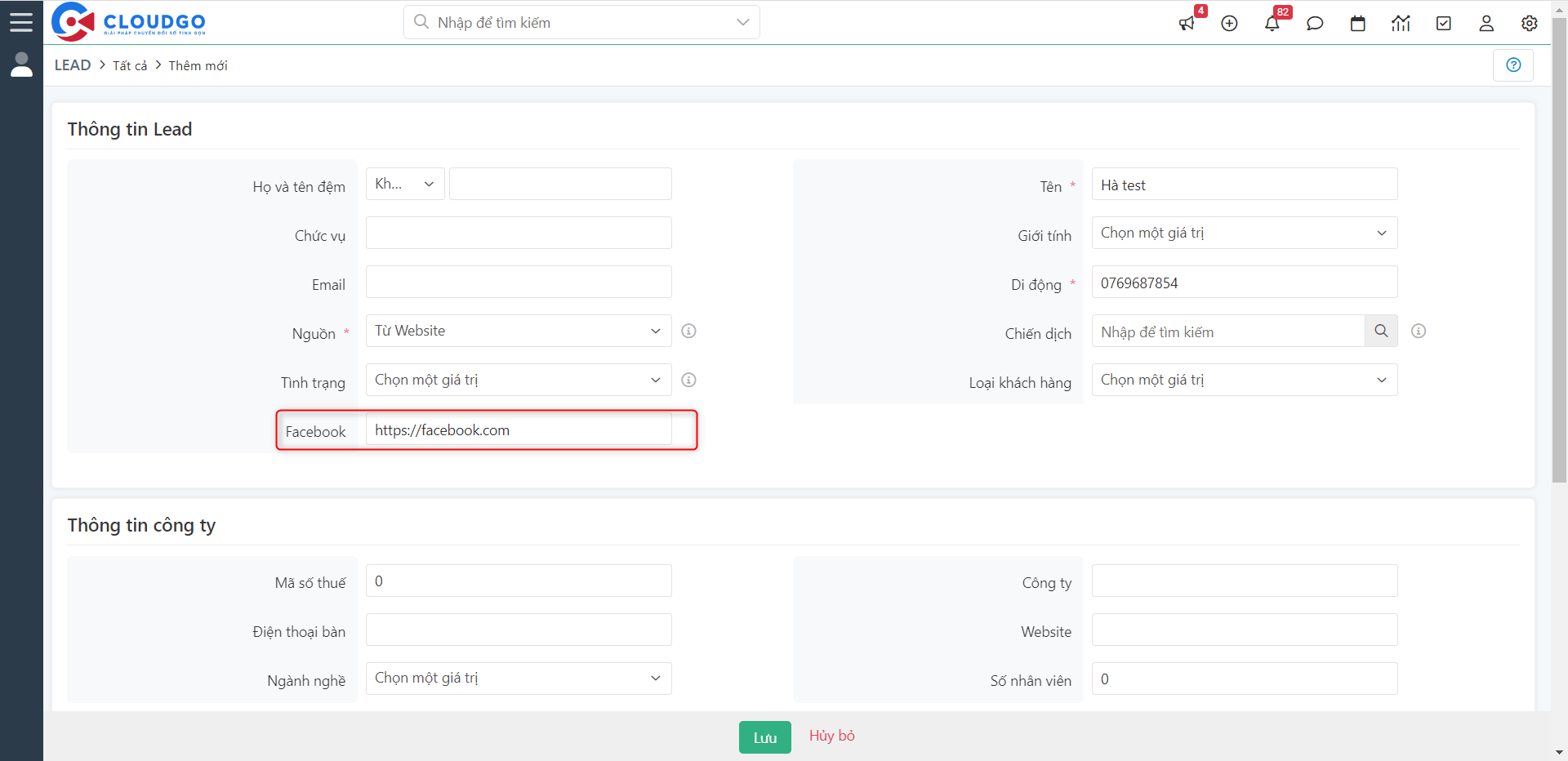Click the Tất cả breadcrumb link

click(130, 65)
